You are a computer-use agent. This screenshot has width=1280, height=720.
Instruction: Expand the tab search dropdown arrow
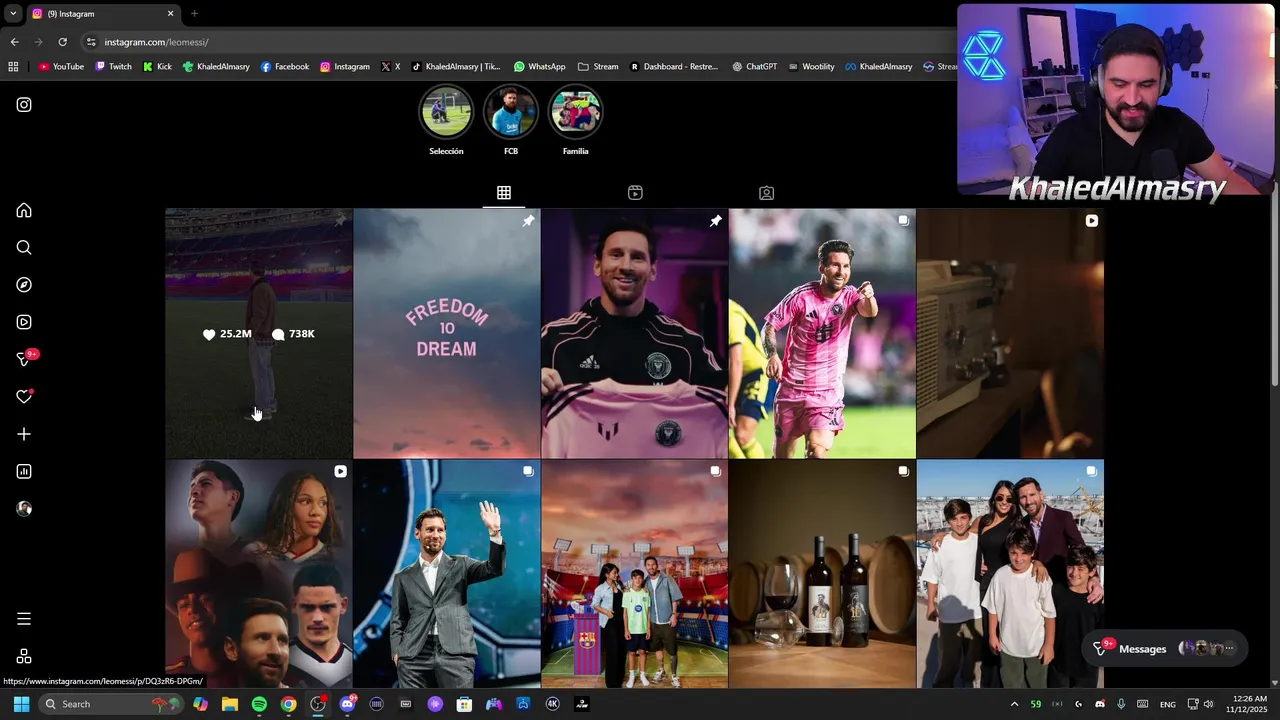12,14
